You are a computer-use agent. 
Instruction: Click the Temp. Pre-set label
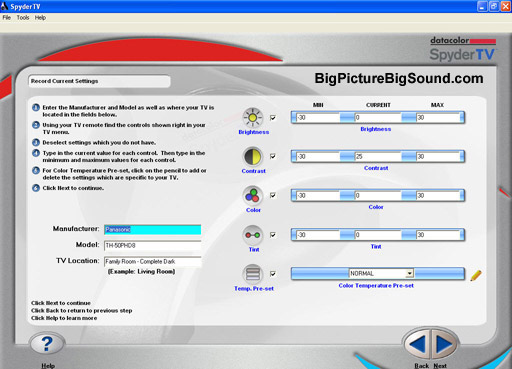pos(254,289)
